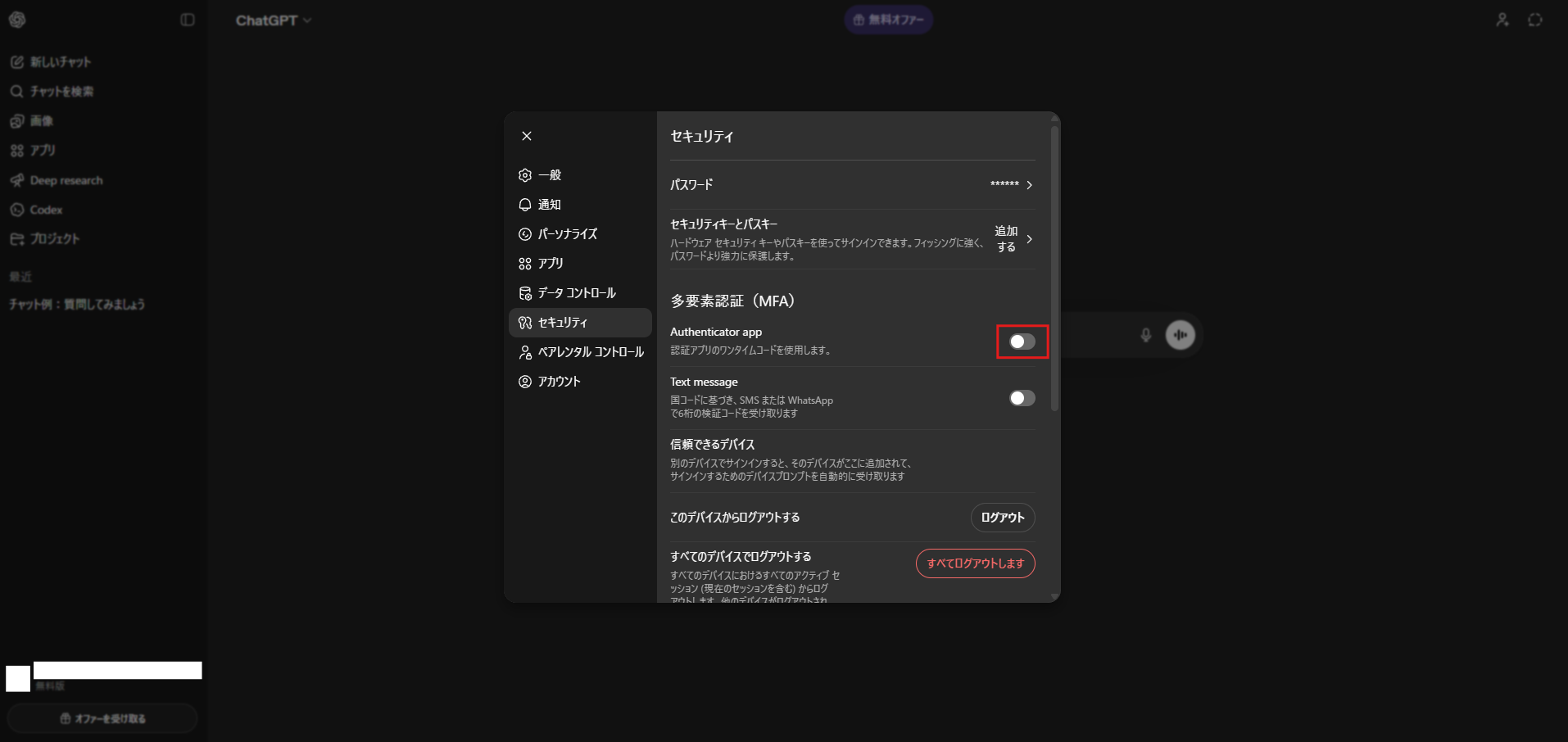Open the ChatGPT model dropdown
1568x742 pixels.
273,20
